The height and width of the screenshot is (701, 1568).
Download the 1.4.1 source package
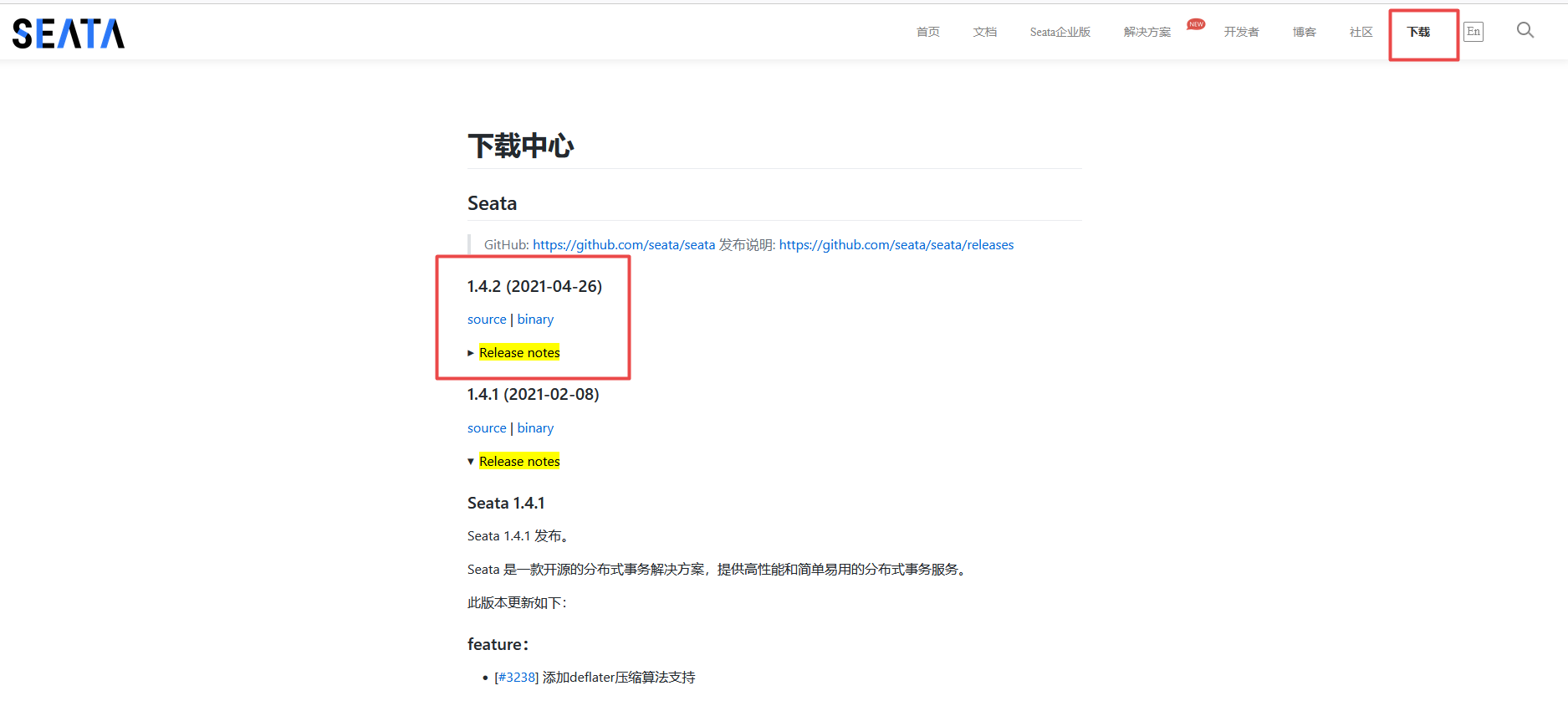[487, 428]
